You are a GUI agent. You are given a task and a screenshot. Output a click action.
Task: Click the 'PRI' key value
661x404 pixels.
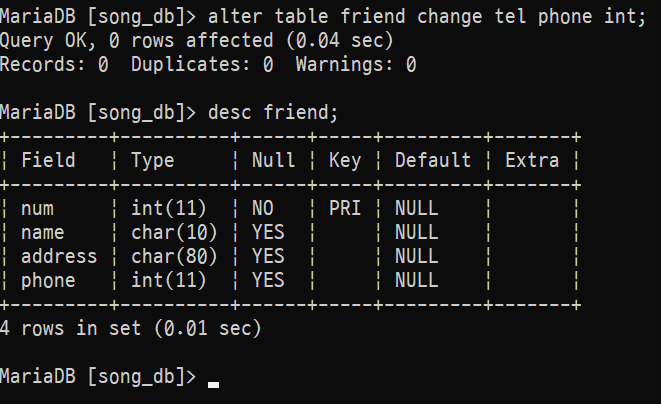tap(345, 209)
